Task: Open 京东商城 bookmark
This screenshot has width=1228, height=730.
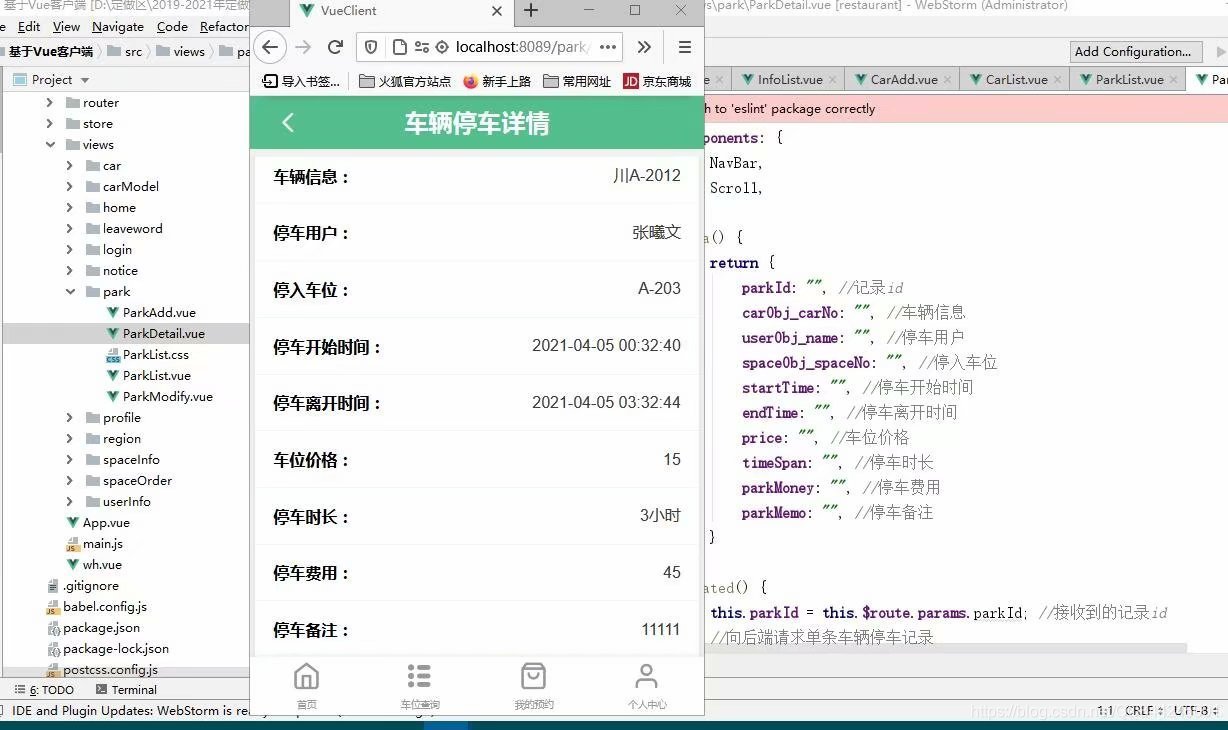Action: click(657, 81)
